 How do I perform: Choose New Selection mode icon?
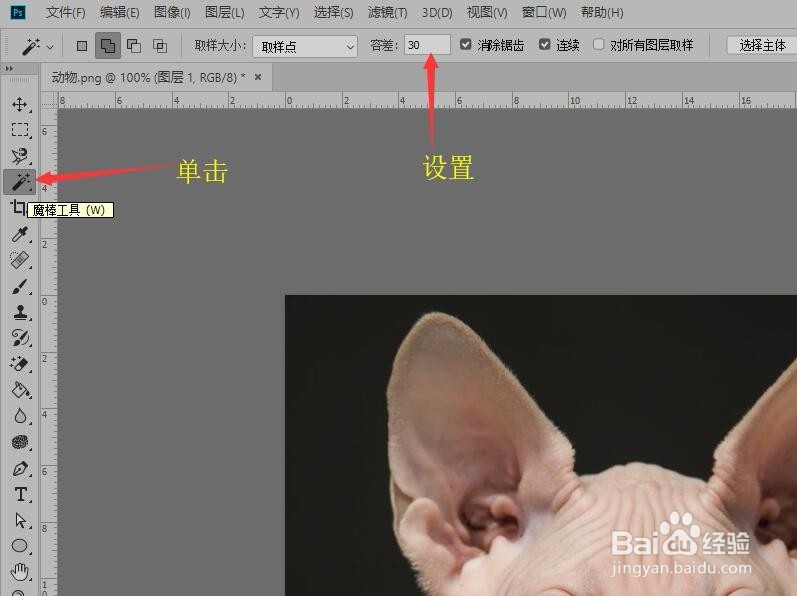tap(81, 46)
